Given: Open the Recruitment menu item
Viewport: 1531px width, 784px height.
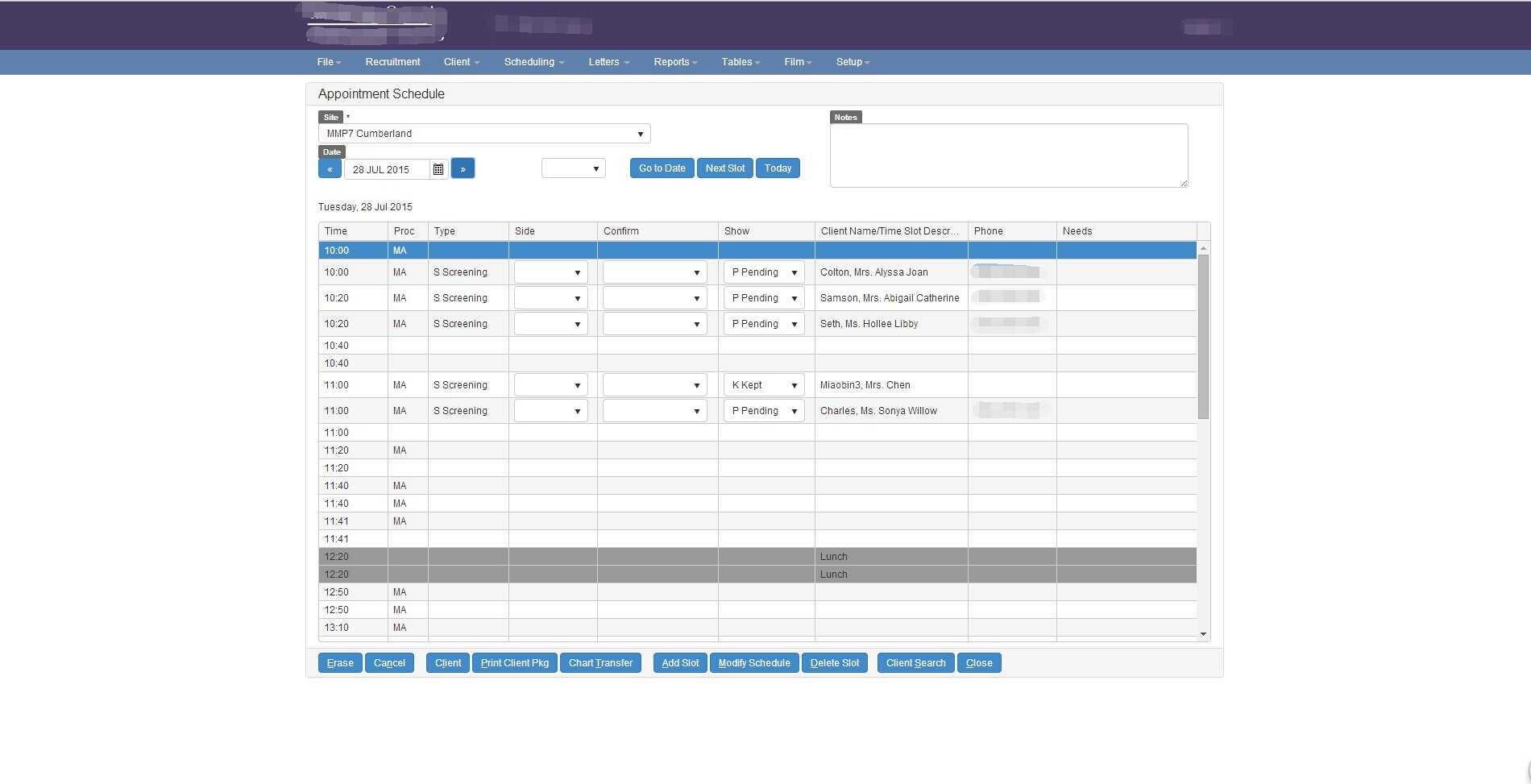Looking at the screenshot, I should [392, 62].
